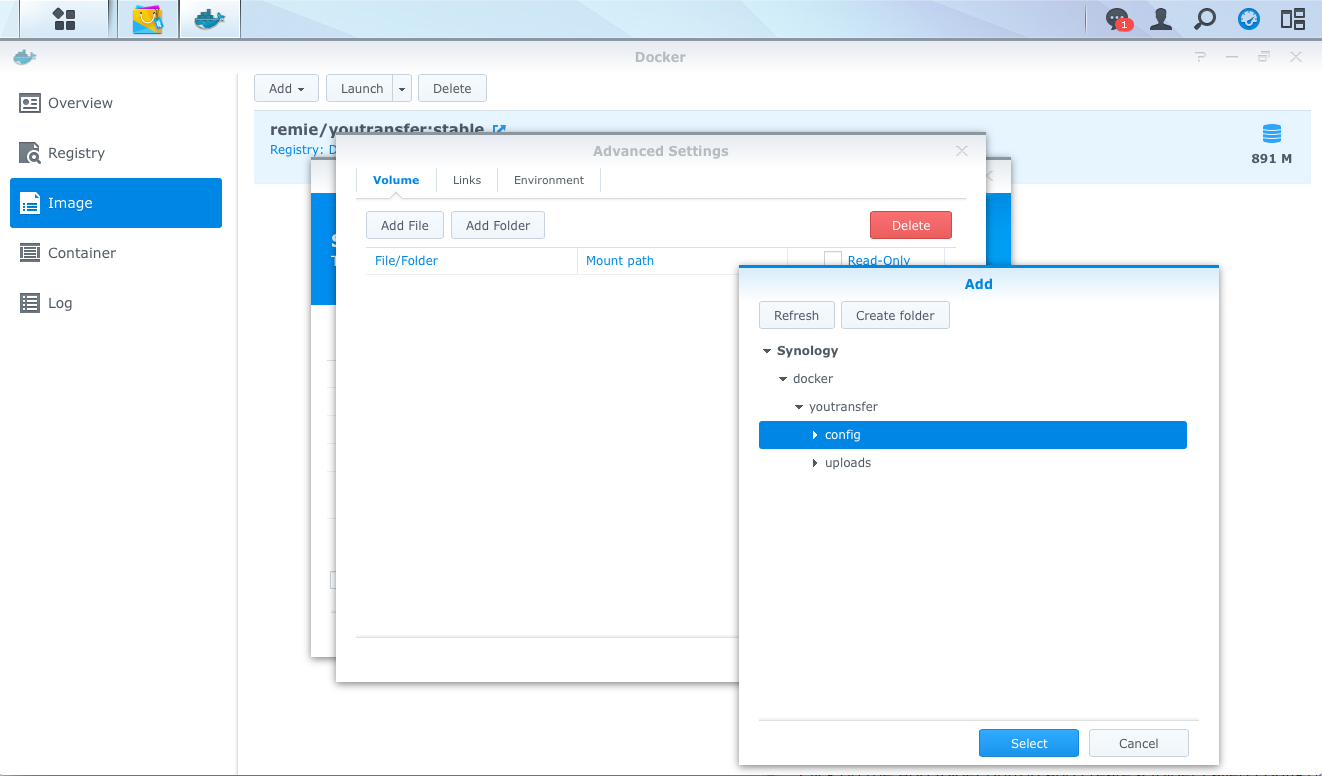Open the Container section

(x=116, y=253)
